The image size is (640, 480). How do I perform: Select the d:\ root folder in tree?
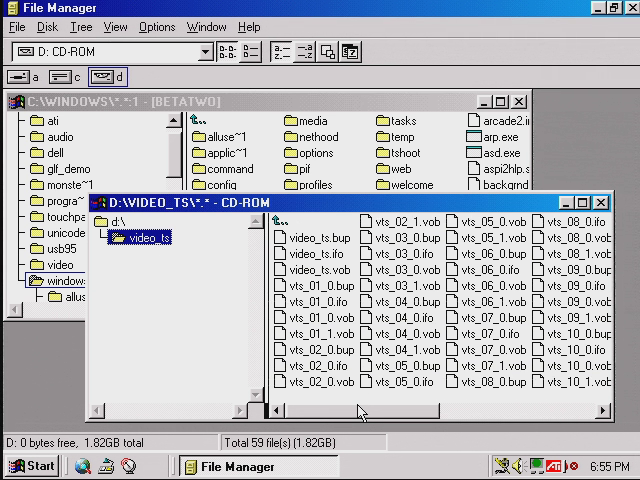tap(110, 222)
